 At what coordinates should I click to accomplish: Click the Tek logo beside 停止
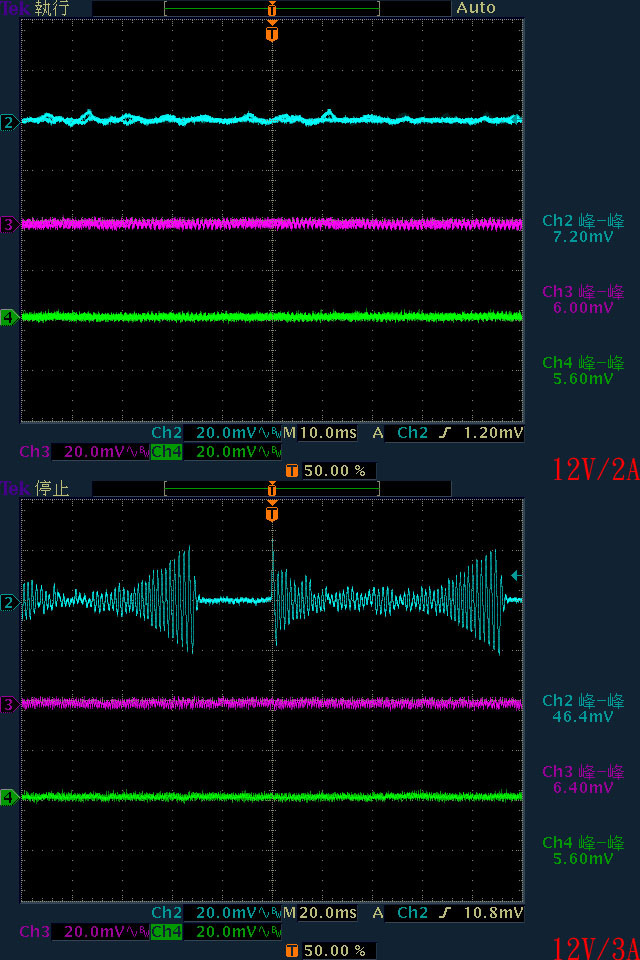click(15, 488)
